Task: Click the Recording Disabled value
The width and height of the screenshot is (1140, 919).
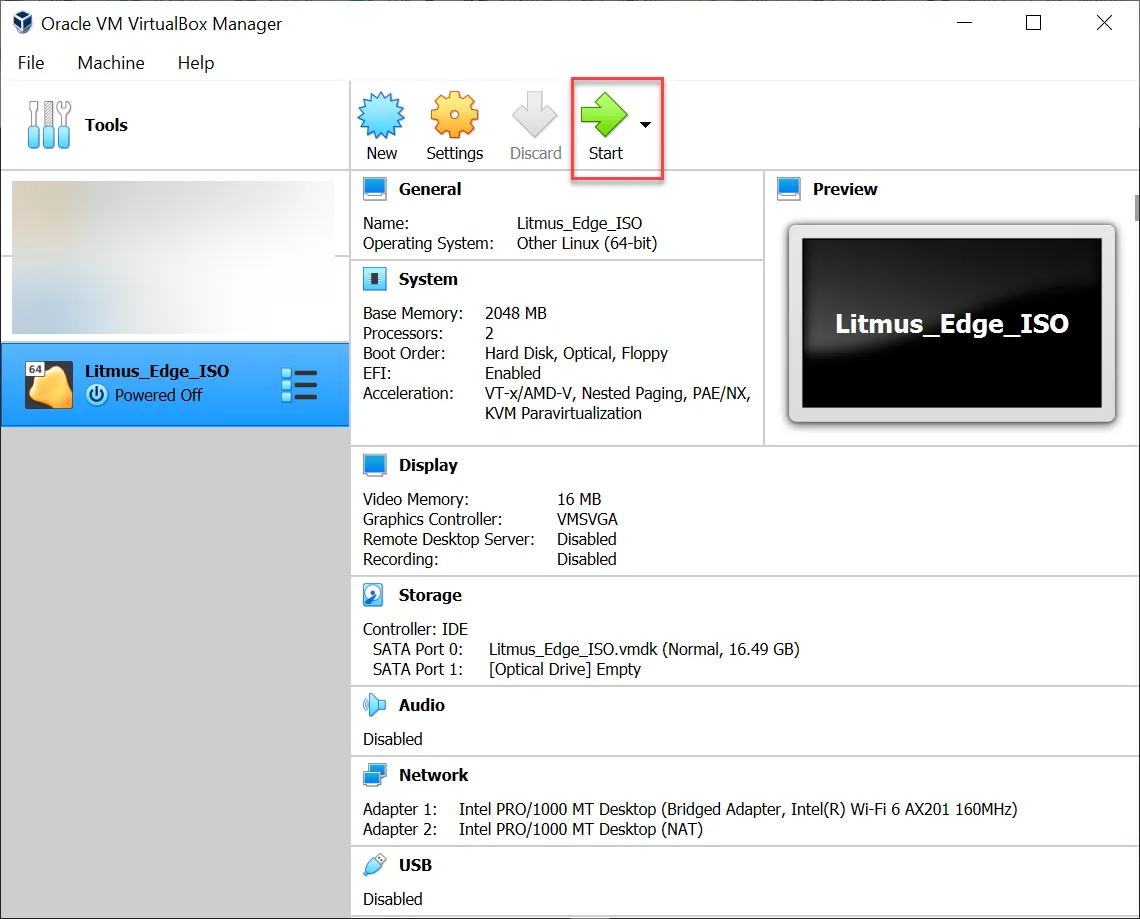Action: [x=586, y=559]
